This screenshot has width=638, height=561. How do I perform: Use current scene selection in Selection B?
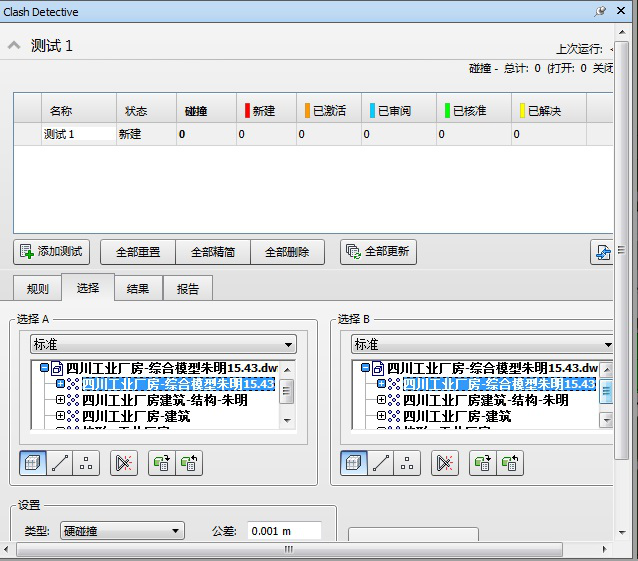[x=483, y=463]
